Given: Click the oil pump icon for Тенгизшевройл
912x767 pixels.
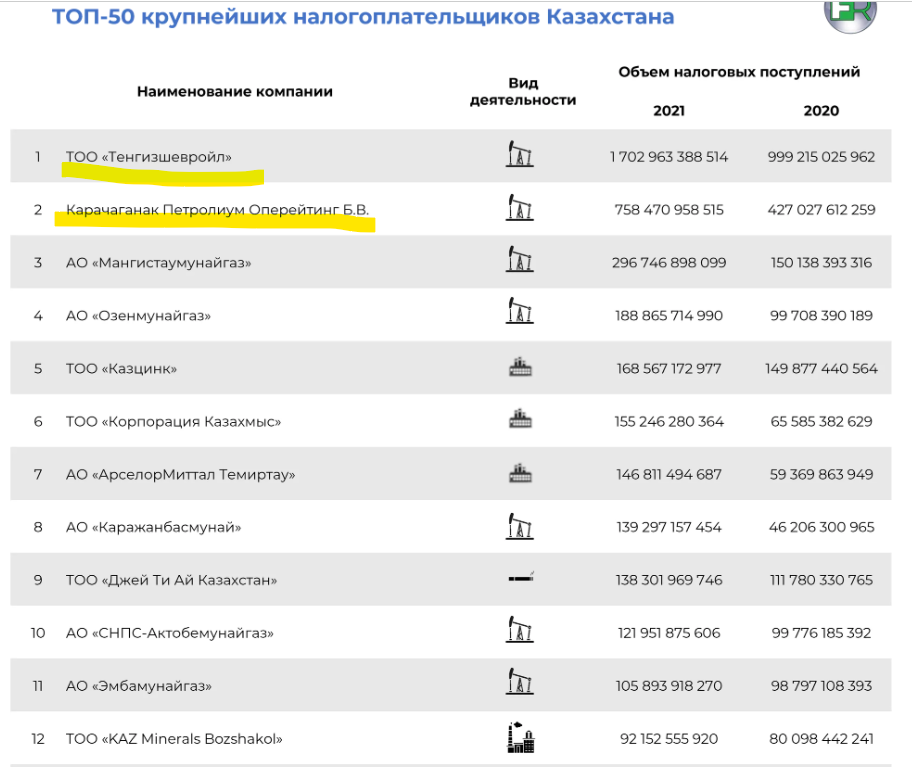Looking at the screenshot, I should pyautogui.click(x=520, y=154).
